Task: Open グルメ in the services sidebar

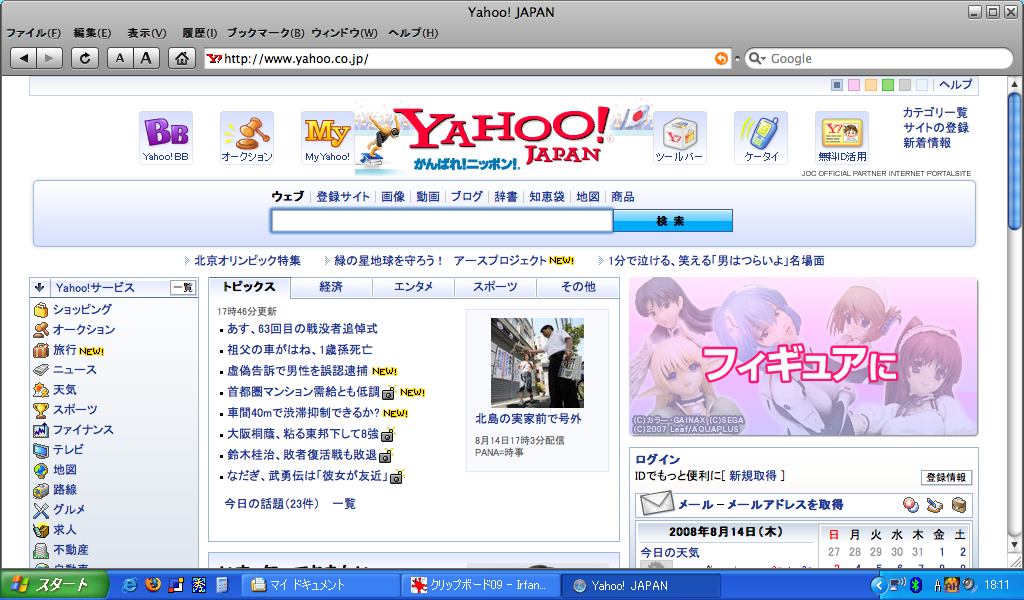Action: tap(69, 510)
